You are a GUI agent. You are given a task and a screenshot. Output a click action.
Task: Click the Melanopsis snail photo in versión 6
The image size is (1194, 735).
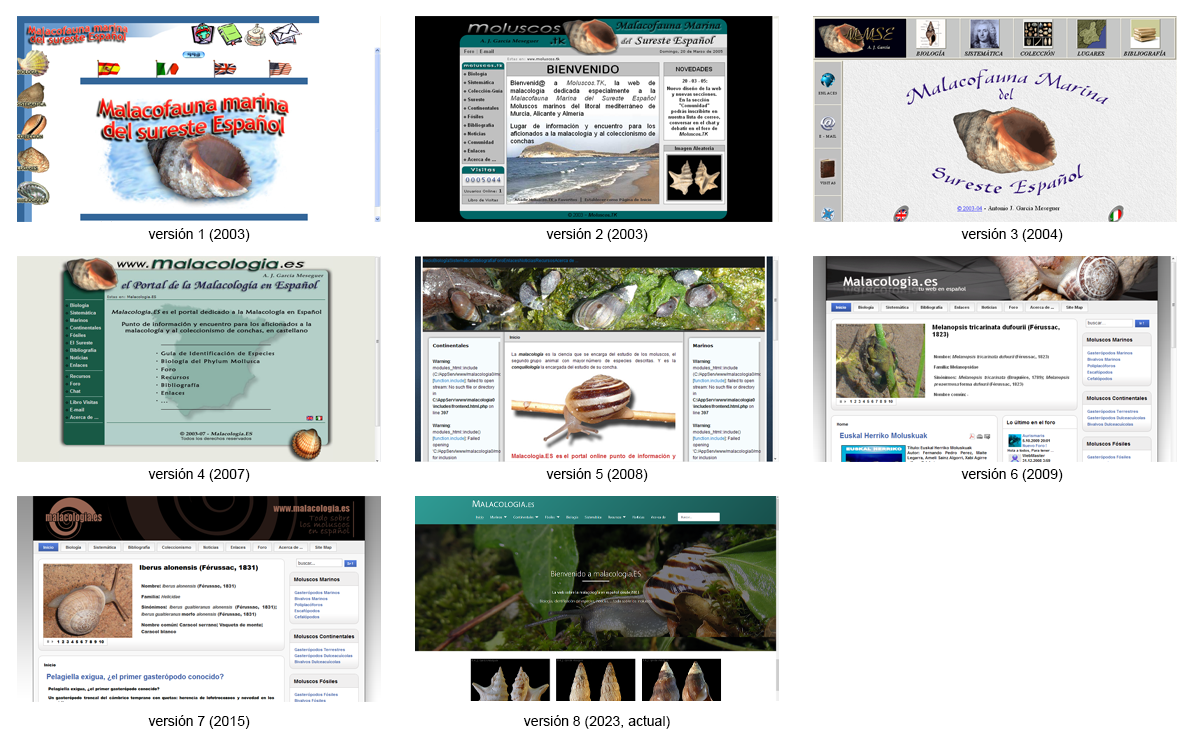(880, 361)
